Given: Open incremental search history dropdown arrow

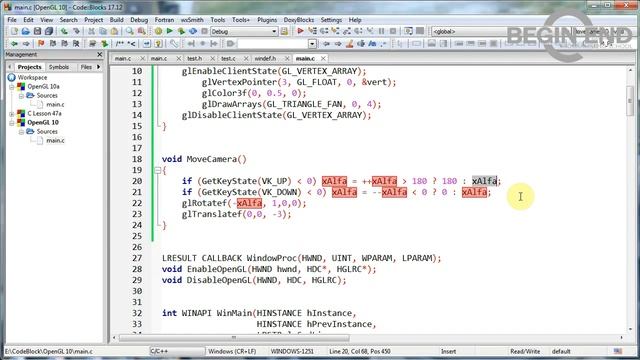Looking at the screenshot, I should point(312,43).
